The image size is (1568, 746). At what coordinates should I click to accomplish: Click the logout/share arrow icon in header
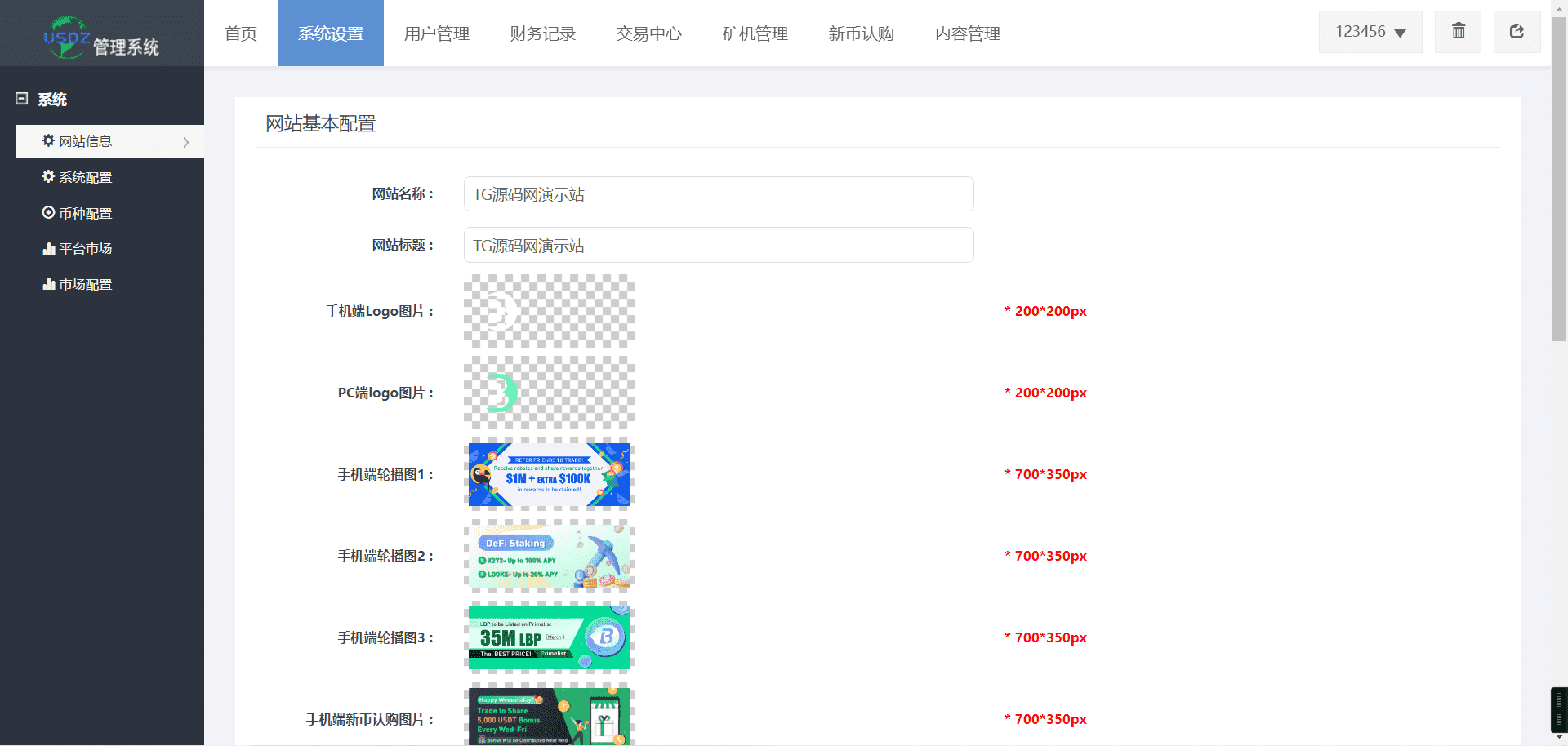click(1517, 32)
